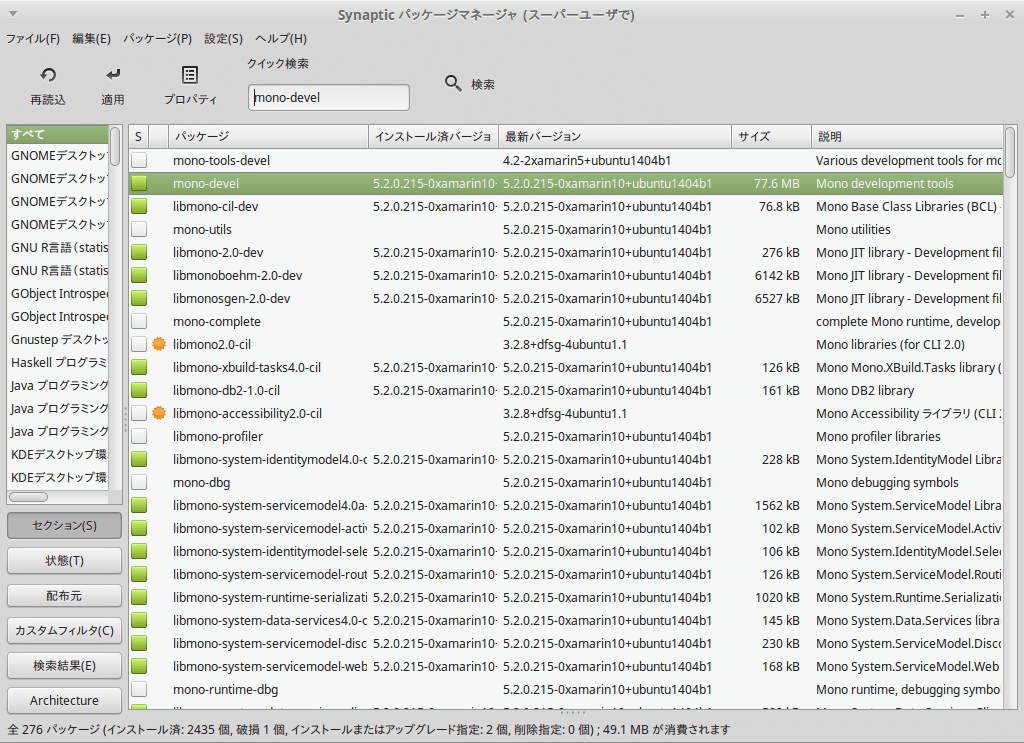The height and width of the screenshot is (743, 1024).
Task: Click description 'Mono debugging symbols'
Action: click(x=887, y=482)
